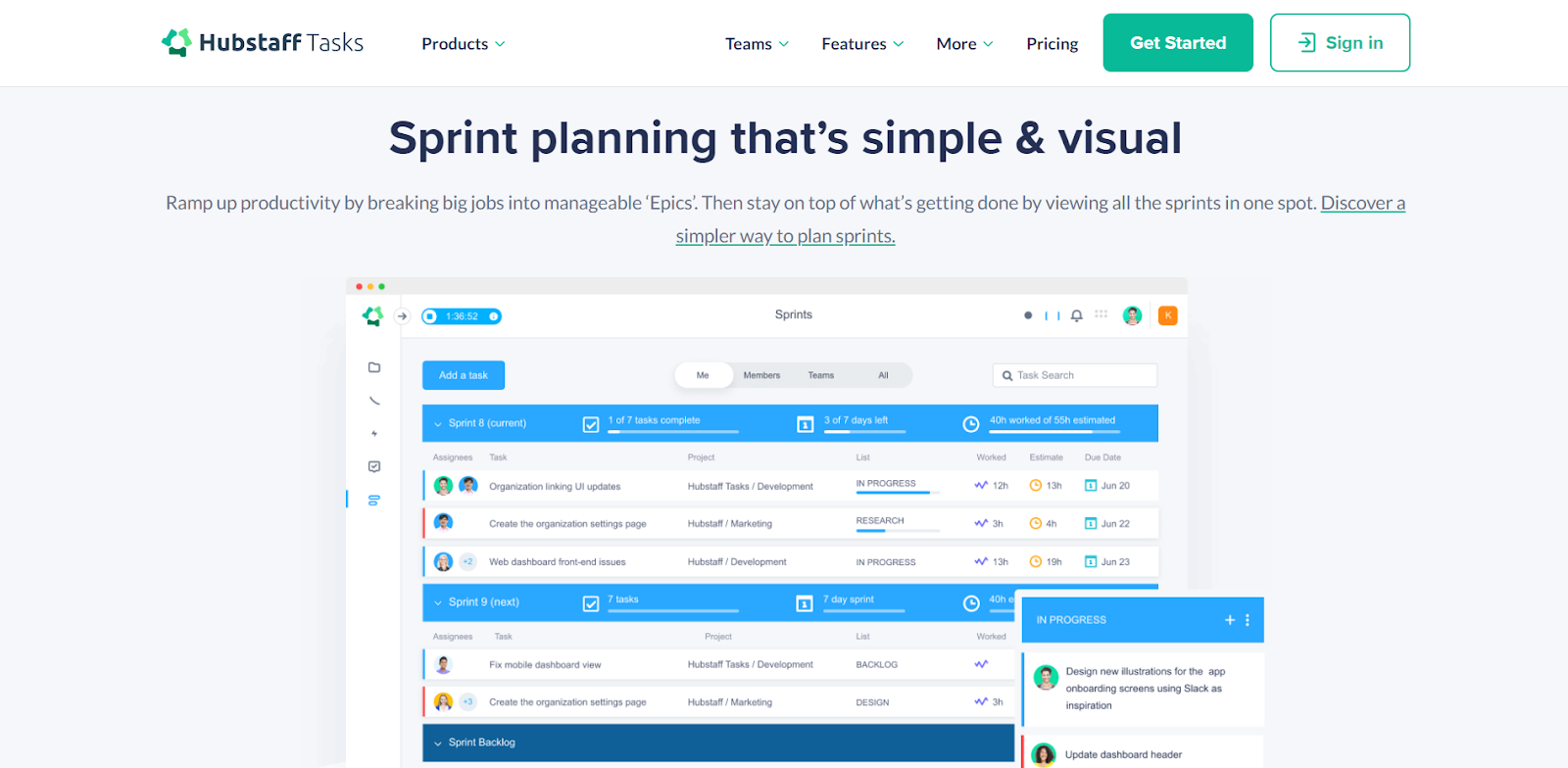This screenshot has height=768, width=1568.
Task: Open the Features dropdown
Action: 862,44
